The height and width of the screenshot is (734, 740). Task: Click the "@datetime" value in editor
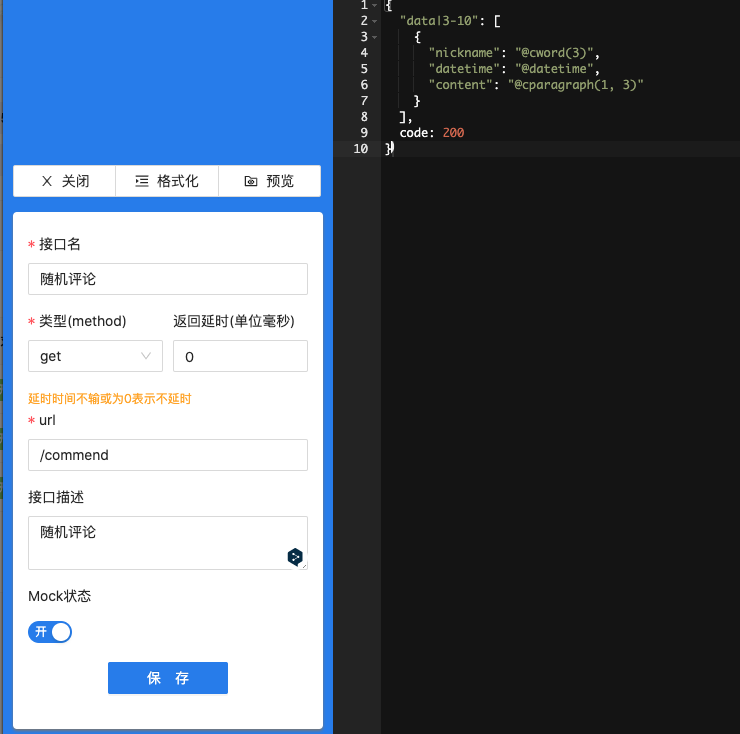click(x=554, y=69)
